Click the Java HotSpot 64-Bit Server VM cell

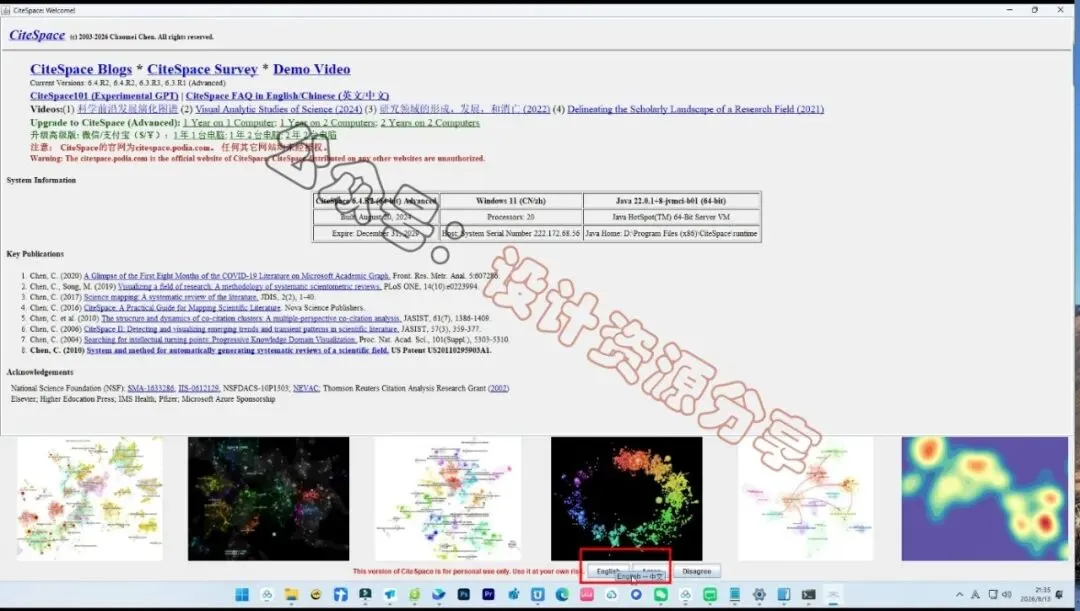pyautogui.click(x=672, y=217)
